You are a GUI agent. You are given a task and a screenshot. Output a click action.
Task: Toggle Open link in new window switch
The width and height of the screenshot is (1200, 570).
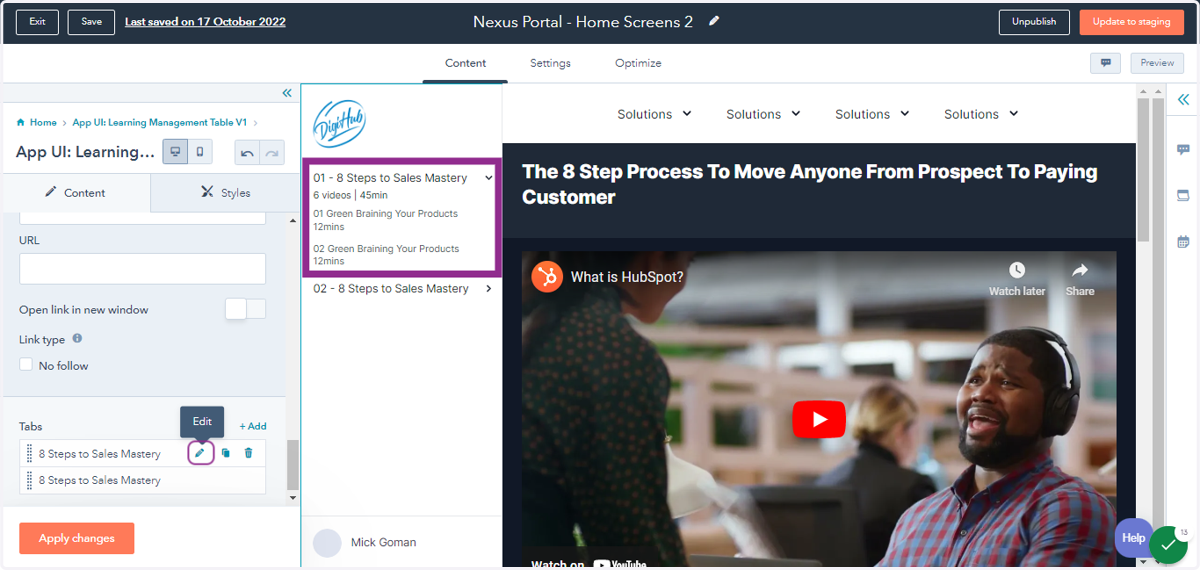pyautogui.click(x=246, y=309)
